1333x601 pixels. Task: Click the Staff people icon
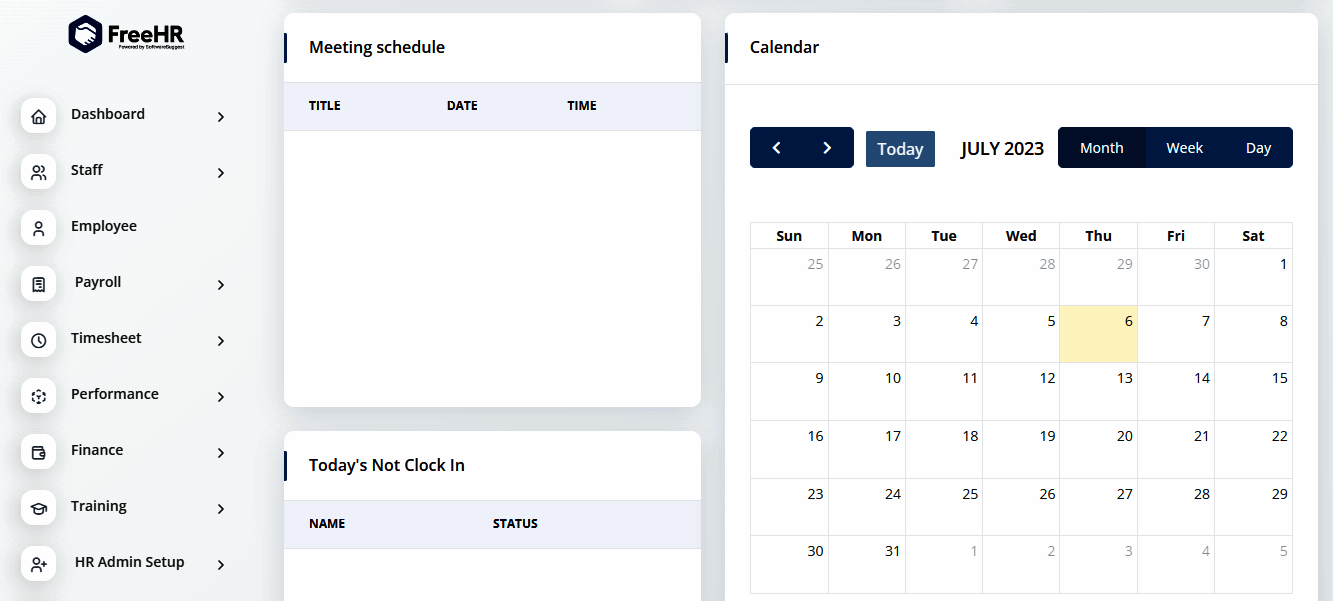pyautogui.click(x=39, y=172)
